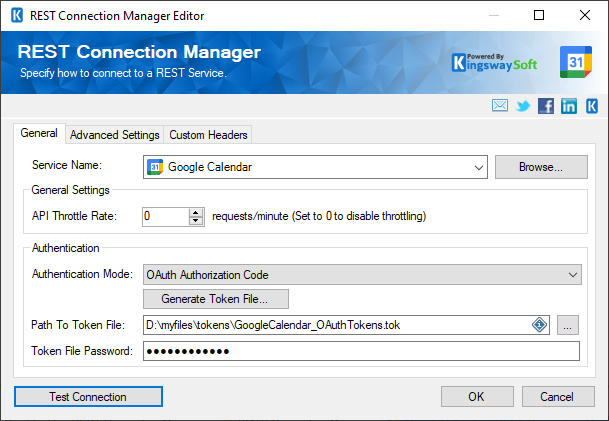Click the 'requests/minute' throttling hint text
609x421 pixels.
[319, 216]
